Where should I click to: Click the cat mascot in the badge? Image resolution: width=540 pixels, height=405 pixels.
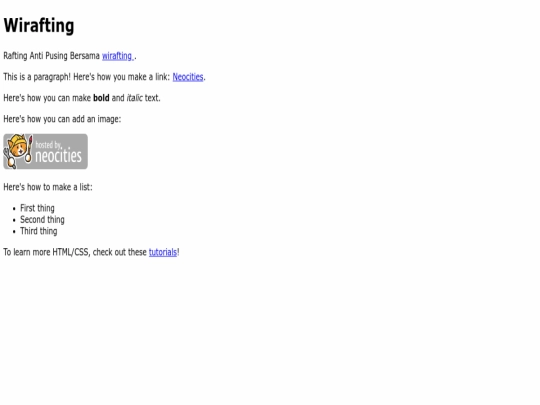pyautogui.click(x=17, y=150)
